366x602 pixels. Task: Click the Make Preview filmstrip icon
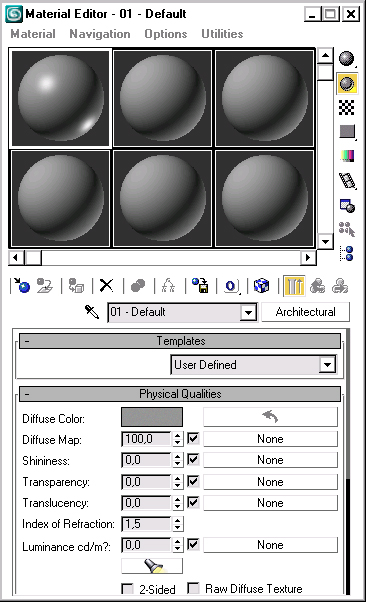point(347,180)
